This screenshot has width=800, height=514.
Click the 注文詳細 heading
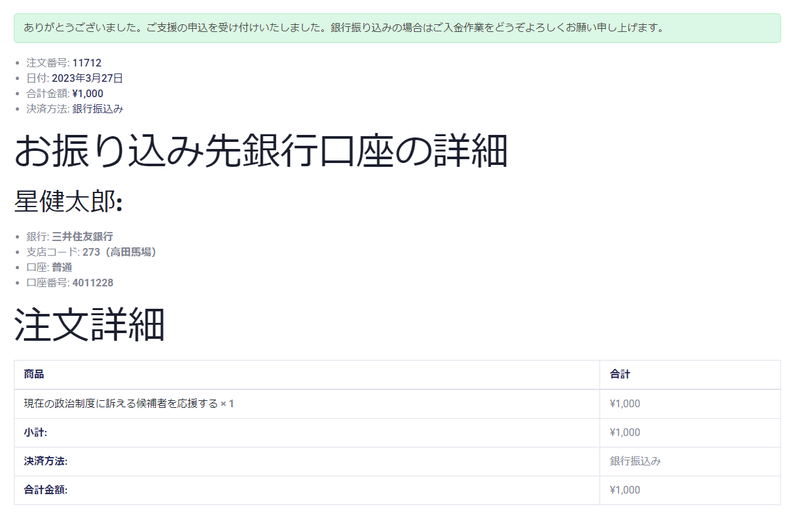point(89,325)
